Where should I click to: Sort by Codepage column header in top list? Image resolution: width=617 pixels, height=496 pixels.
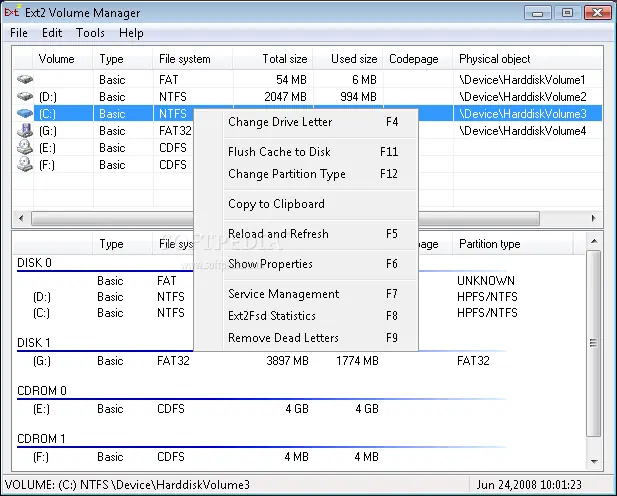click(x=418, y=59)
